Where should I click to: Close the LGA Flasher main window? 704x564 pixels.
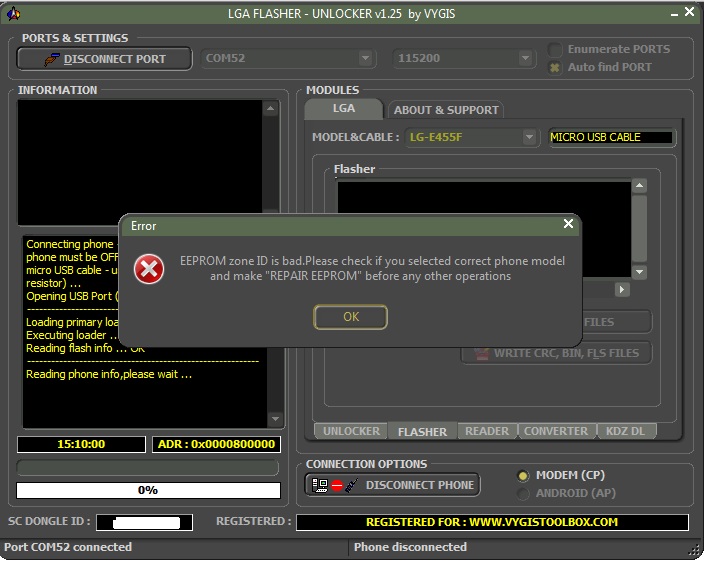(x=689, y=12)
